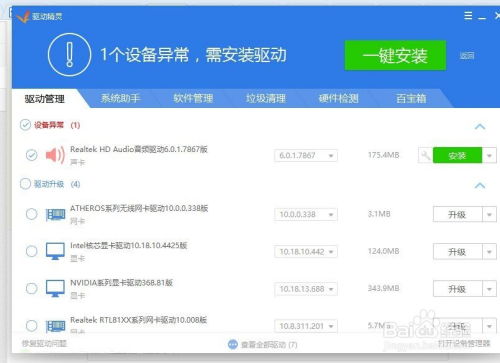This screenshot has width=500, height=363.
Task: Click the wrench repair icon for Realtek Audio
Action: (426, 155)
